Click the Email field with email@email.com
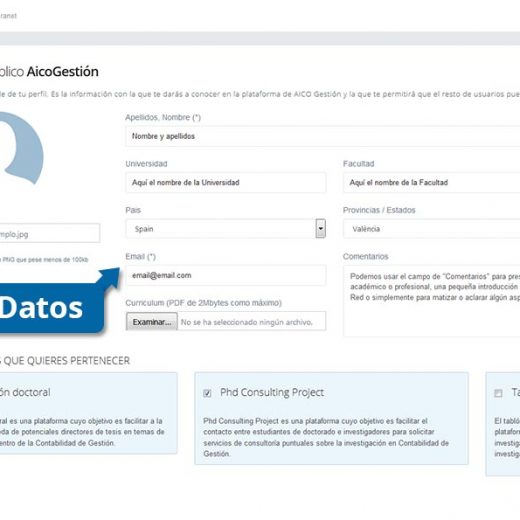Viewport: 520px width, 520px height. click(226, 275)
